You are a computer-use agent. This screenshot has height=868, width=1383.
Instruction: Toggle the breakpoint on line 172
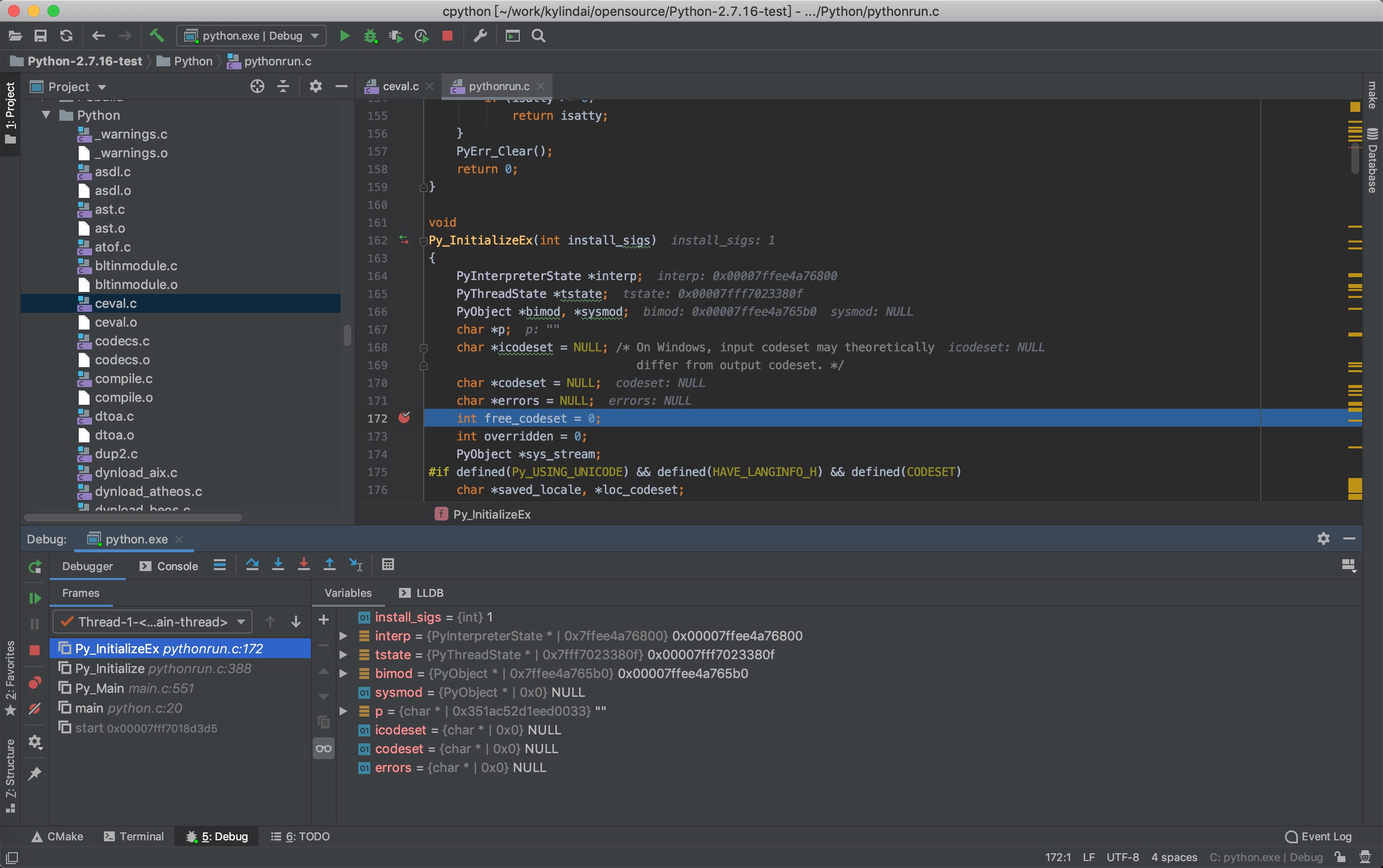coord(405,418)
